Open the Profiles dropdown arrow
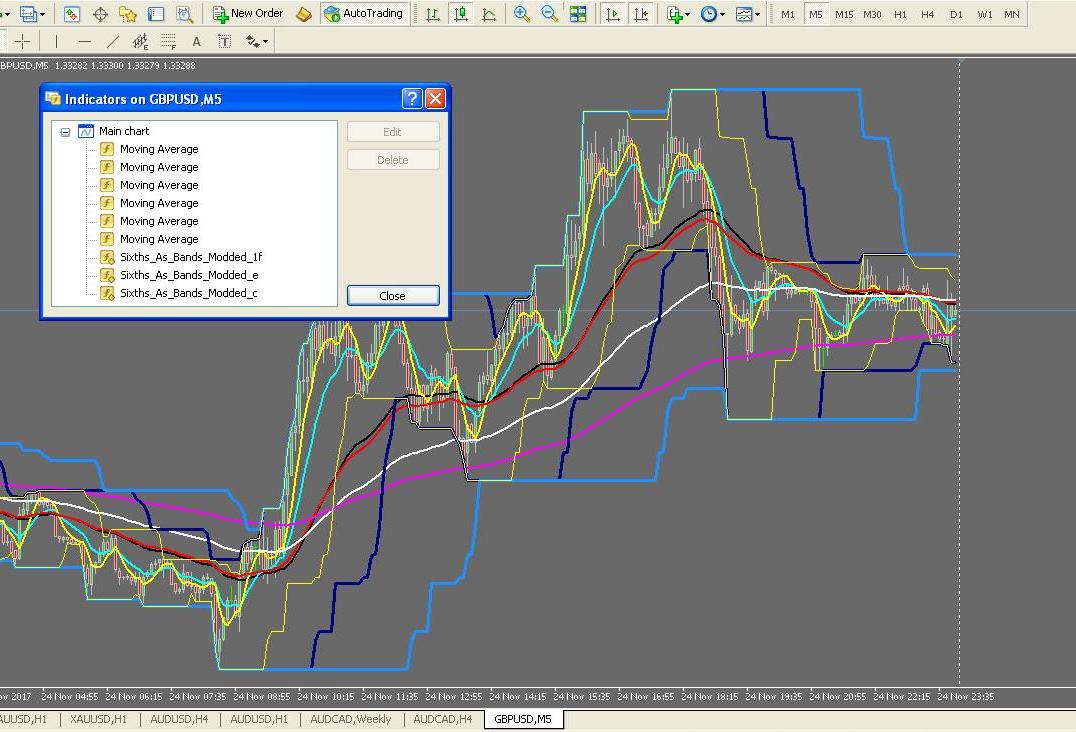1076x732 pixels. pos(43,14)
